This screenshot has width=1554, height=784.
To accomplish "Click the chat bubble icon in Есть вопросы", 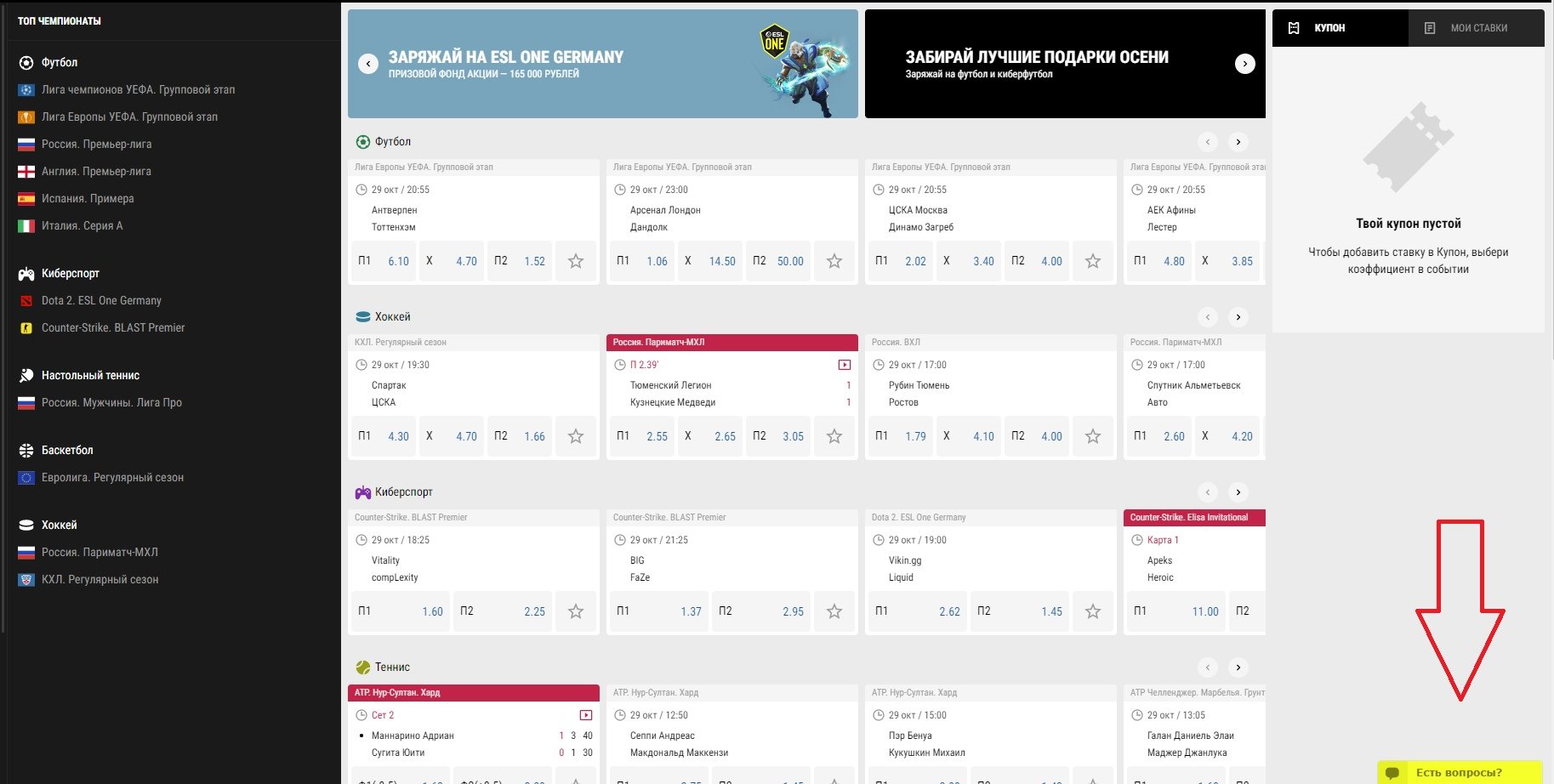I will (1392, 772).
